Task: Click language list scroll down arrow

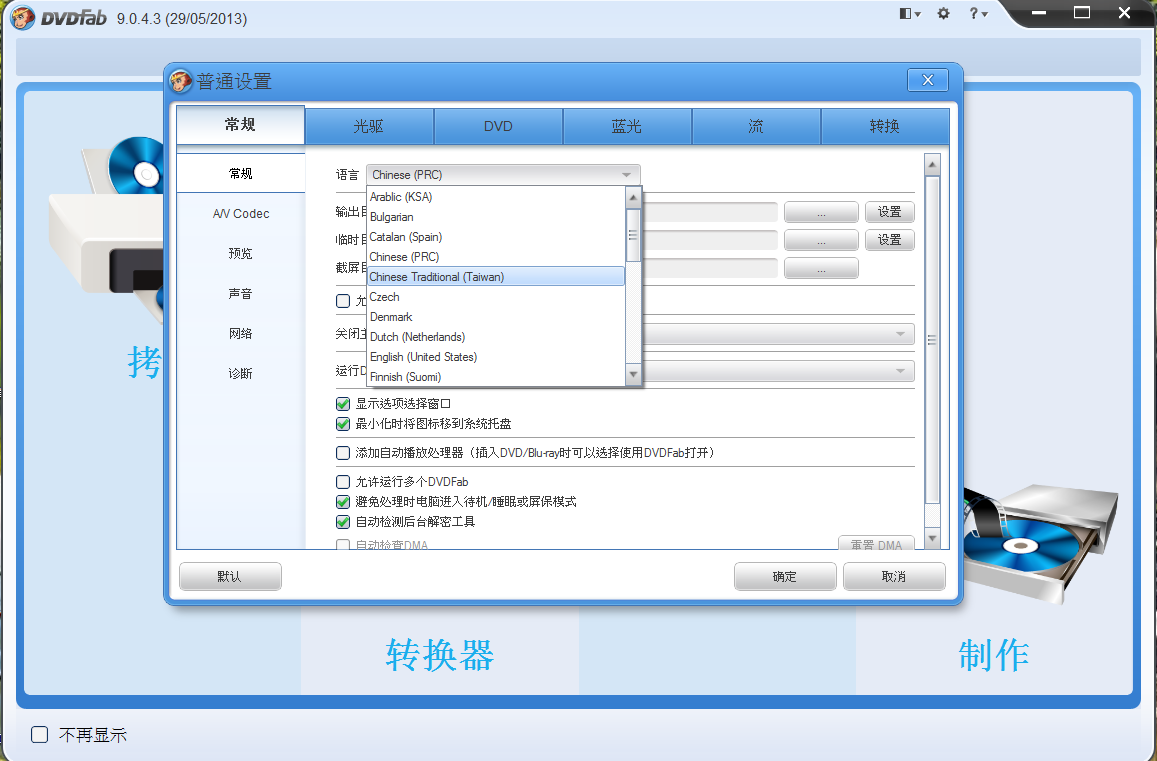Action: click(x=633, y=375)
